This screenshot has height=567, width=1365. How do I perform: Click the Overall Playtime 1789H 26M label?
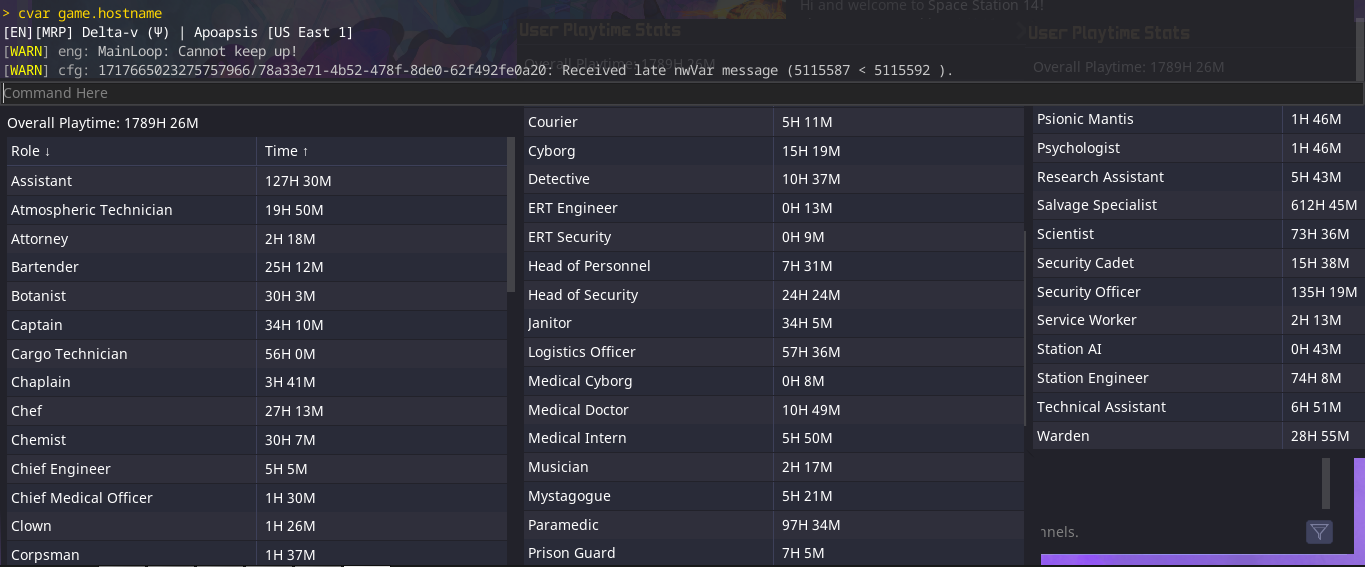point(103,123)
